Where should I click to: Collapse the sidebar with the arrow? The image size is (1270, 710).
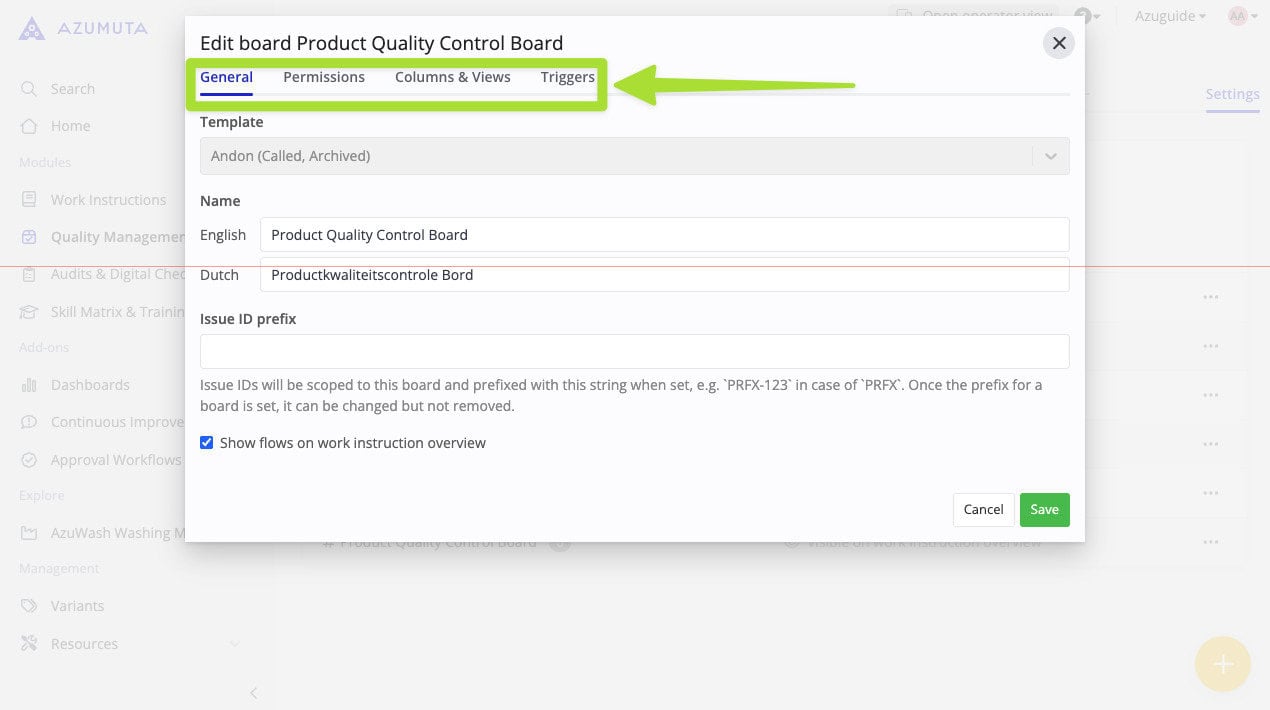tap(253, 692)
